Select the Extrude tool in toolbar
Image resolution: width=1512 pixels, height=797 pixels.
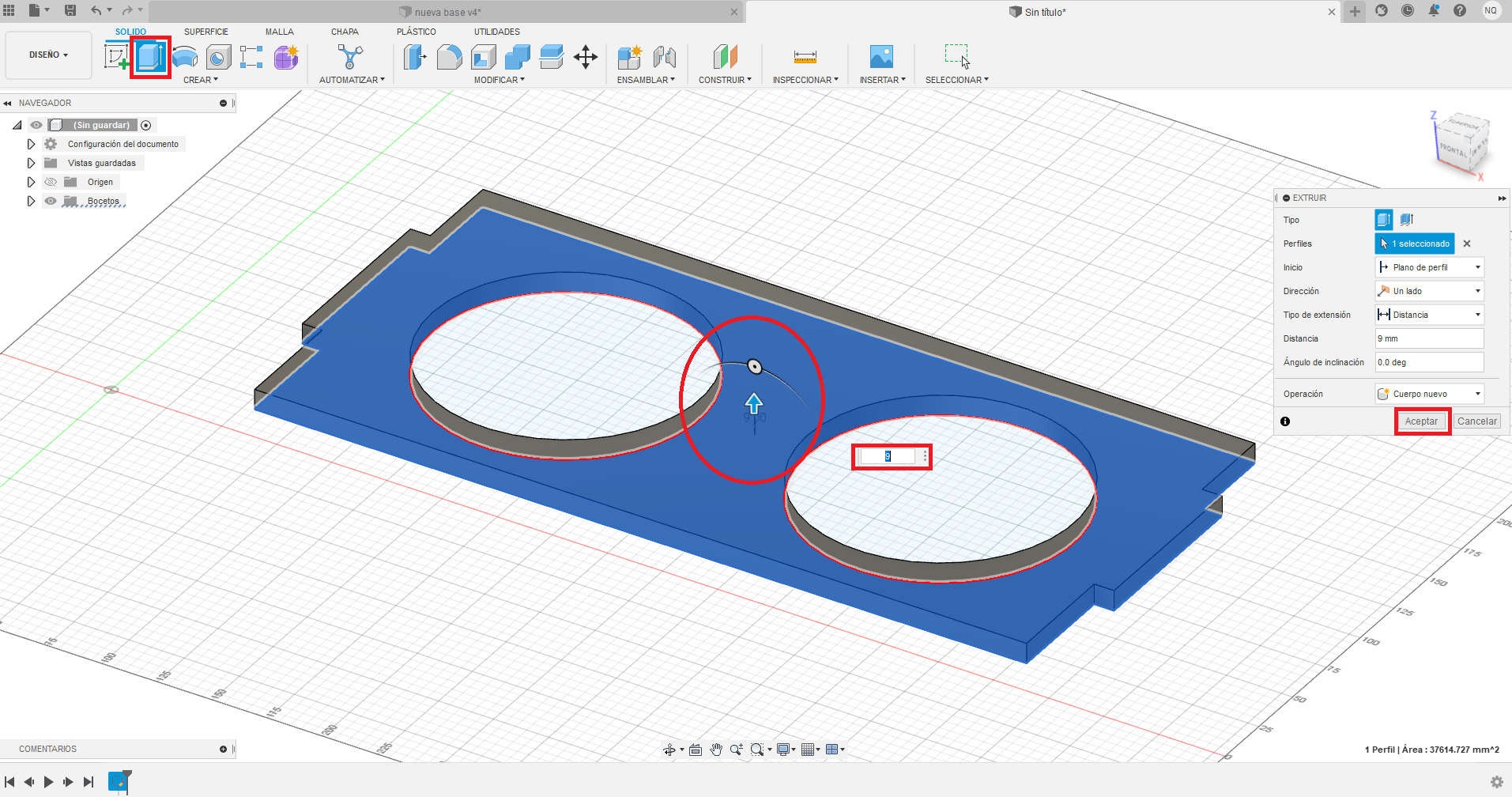(x=150, y=57)
